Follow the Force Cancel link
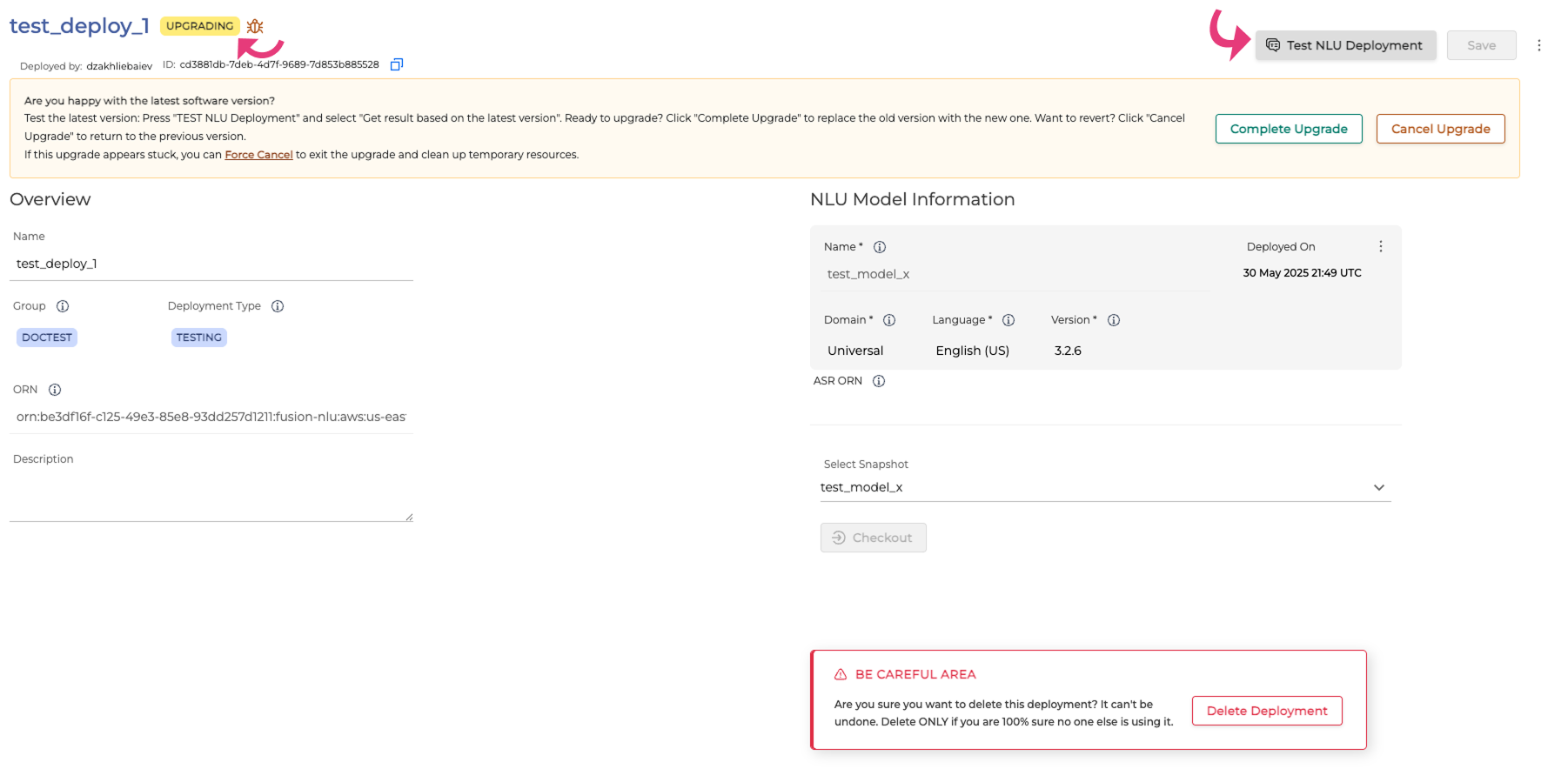 click(x=258, y=155)
